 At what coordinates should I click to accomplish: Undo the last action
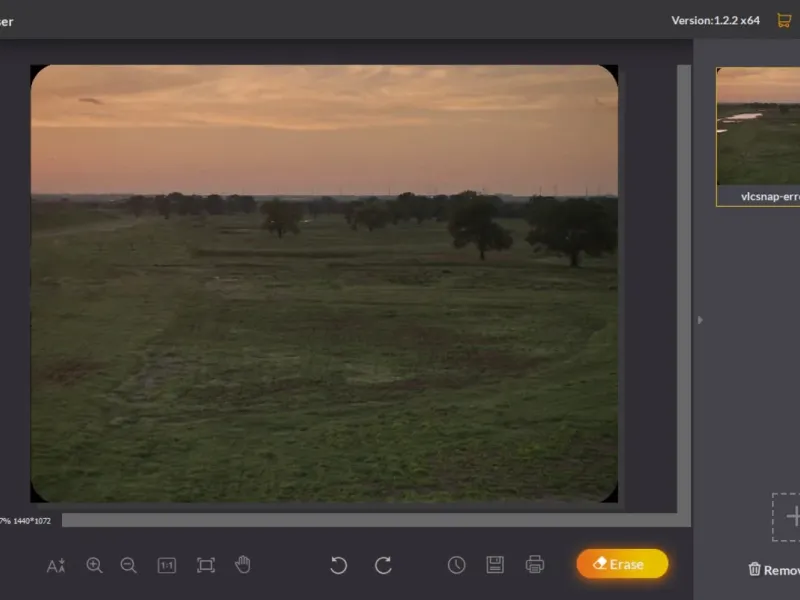(338, 565)
